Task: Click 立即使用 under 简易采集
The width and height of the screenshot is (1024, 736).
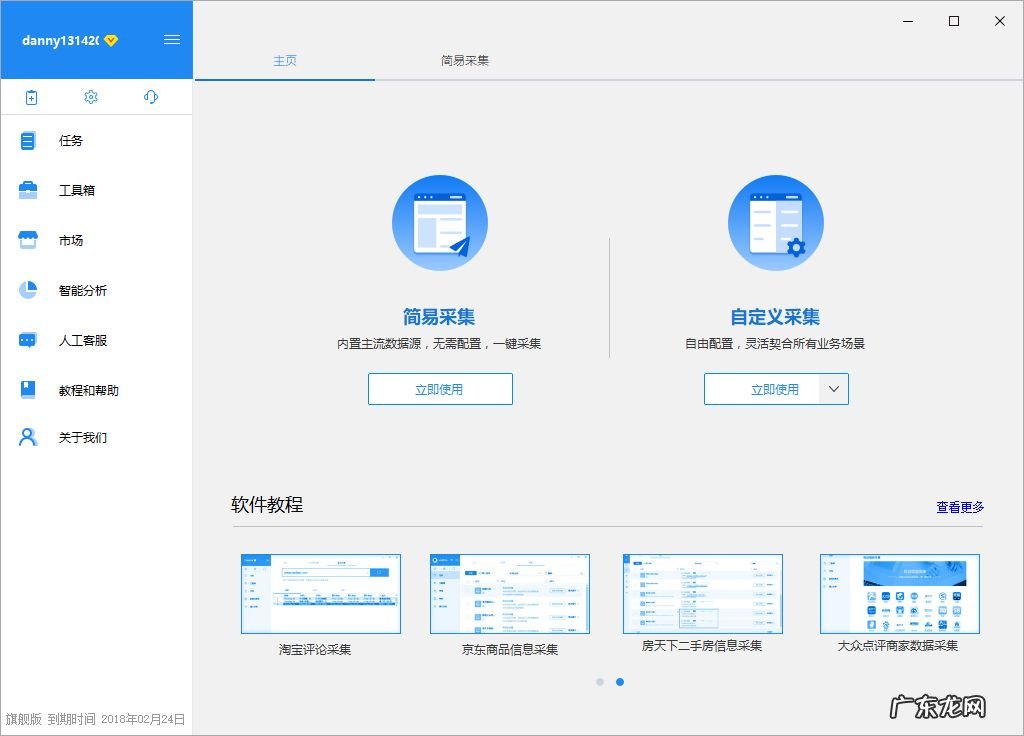Action: click(x=440, y=389)
